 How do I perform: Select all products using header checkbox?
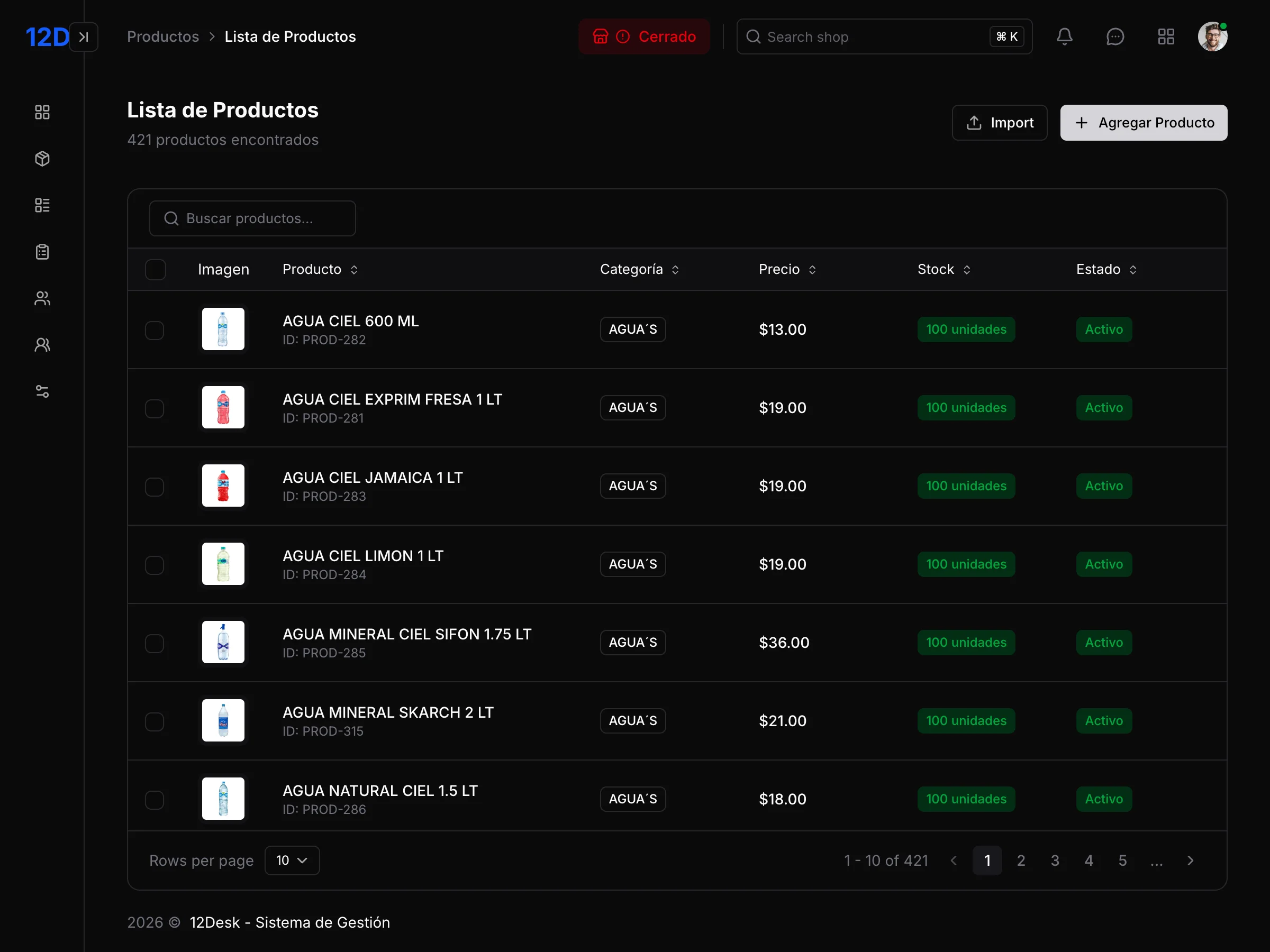pyautogui.click(x=156, y=269)
